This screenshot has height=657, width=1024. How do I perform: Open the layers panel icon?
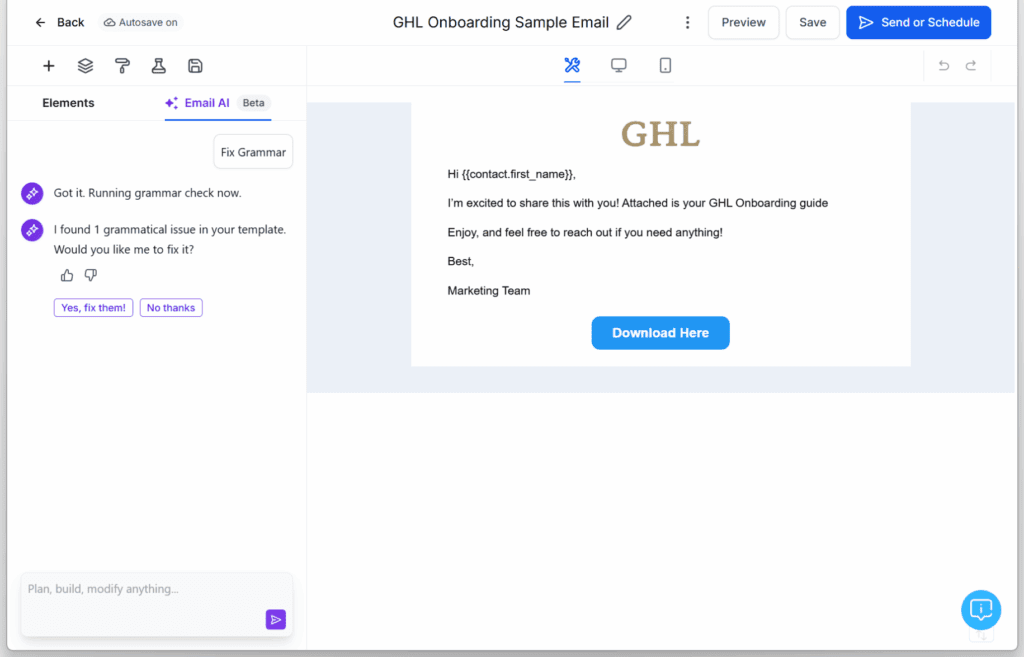point(85,65)
